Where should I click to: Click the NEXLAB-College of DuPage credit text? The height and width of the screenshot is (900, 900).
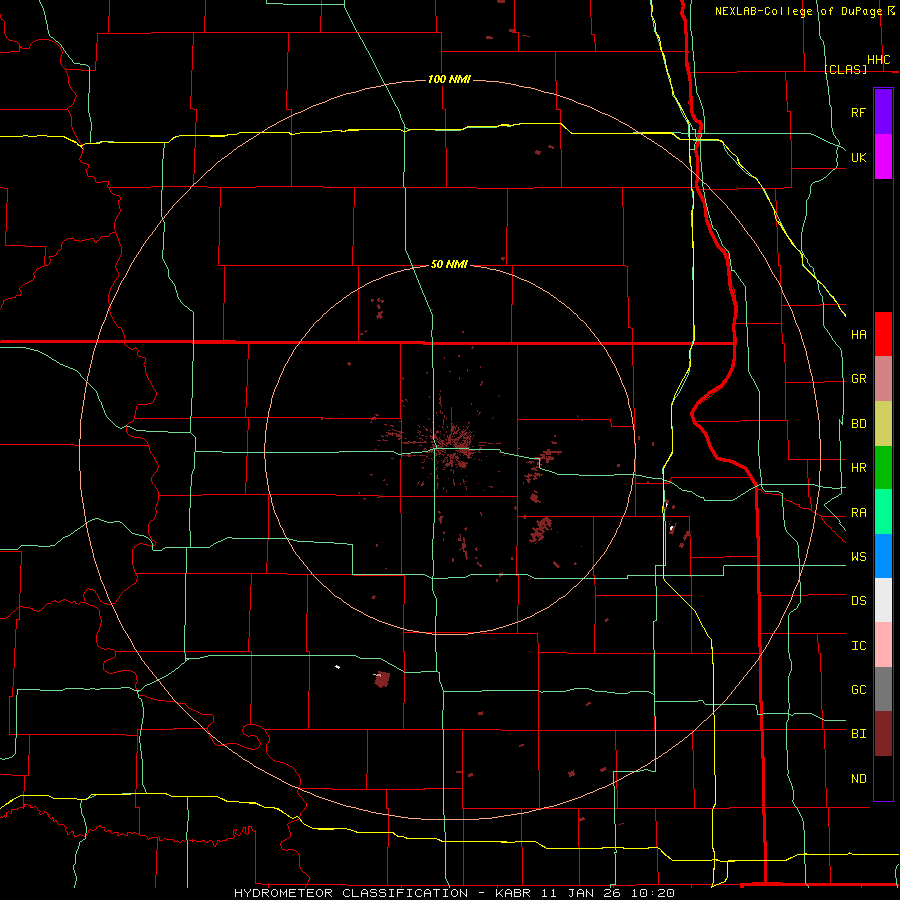(x=804, y=11)
